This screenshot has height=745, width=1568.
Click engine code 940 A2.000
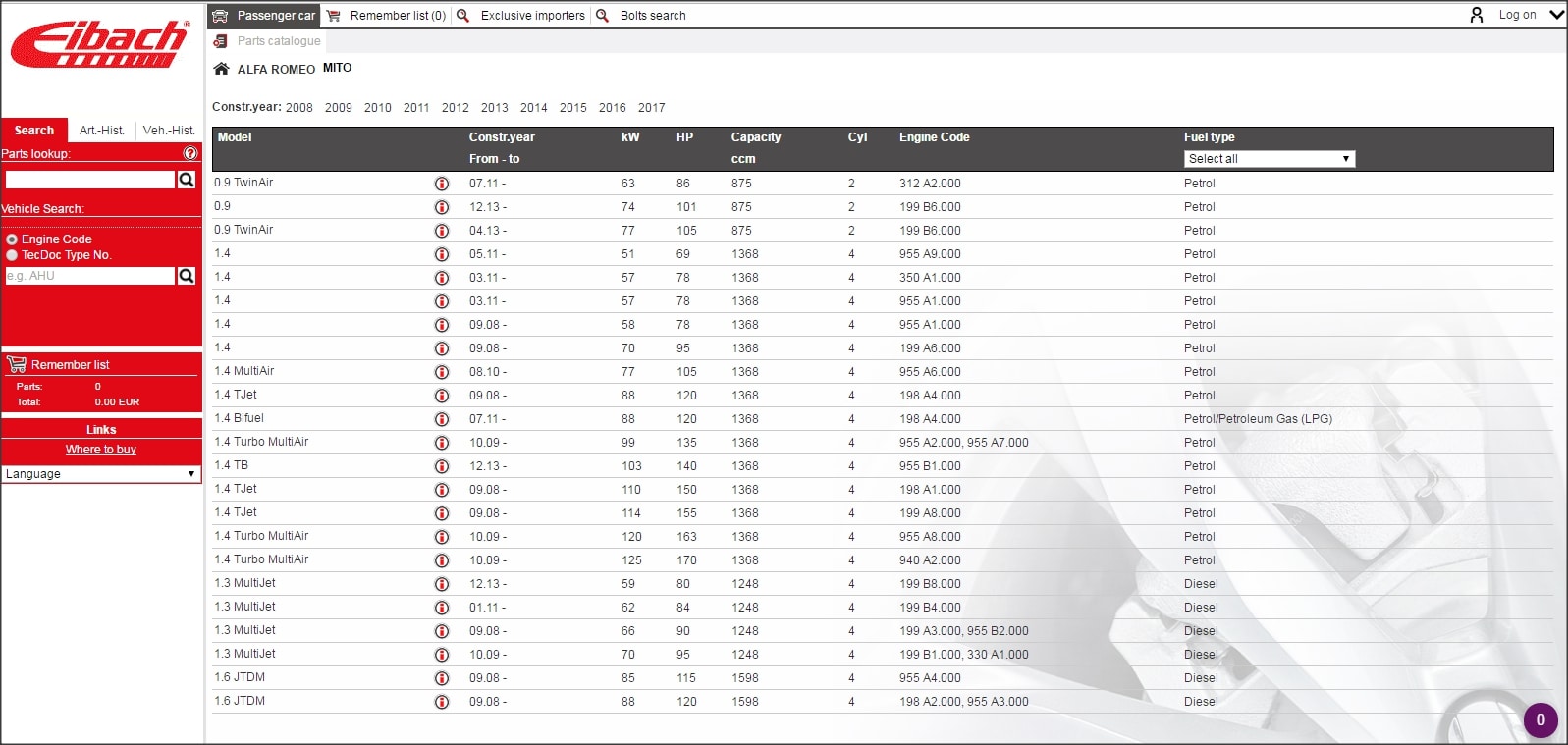pyautogui.click(x=930, y=560)
